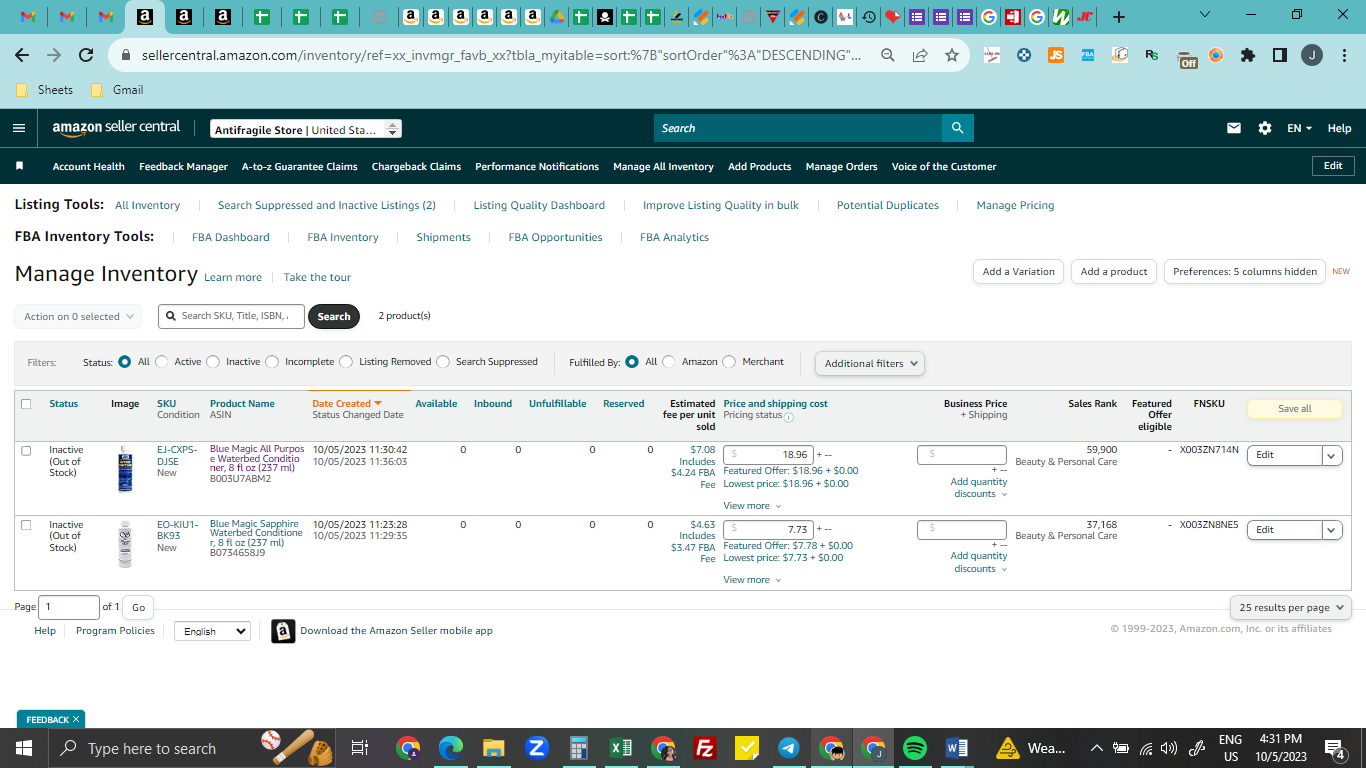Open the Seller Central hamburger menu

[19, 128]
